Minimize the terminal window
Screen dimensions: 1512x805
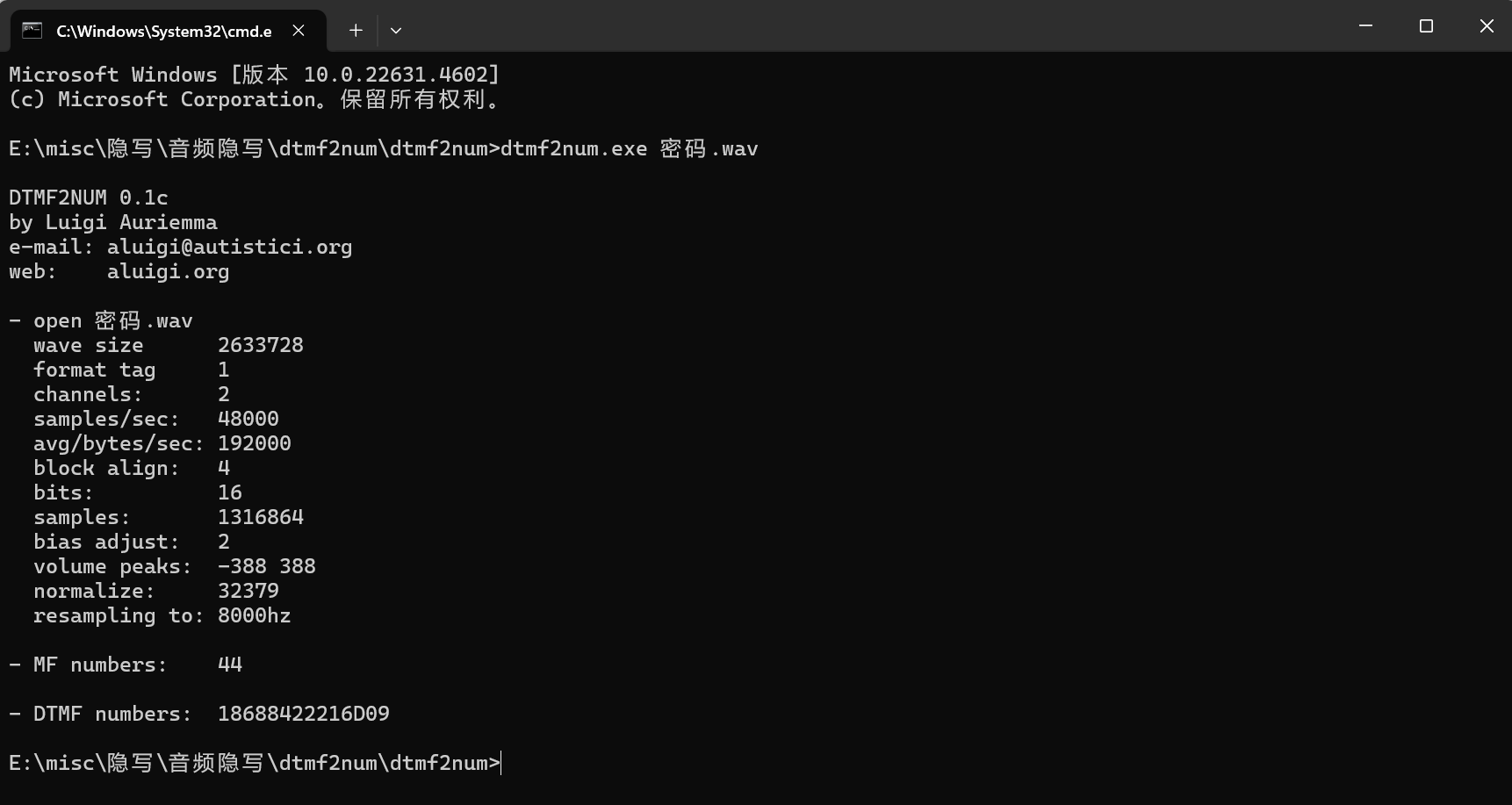(1365, 26)
